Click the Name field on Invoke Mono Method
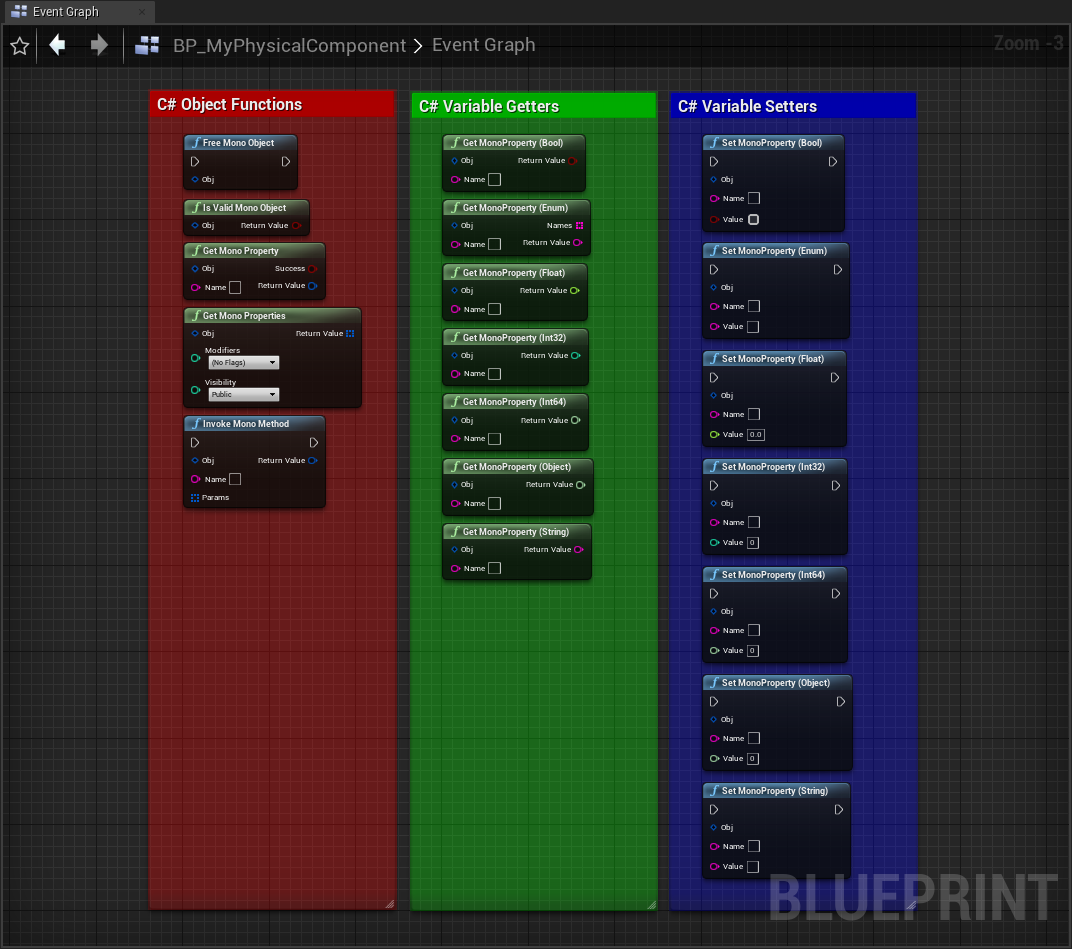Image resolution: width=1072 pixels, height=949 pixels. pos(235,479)
